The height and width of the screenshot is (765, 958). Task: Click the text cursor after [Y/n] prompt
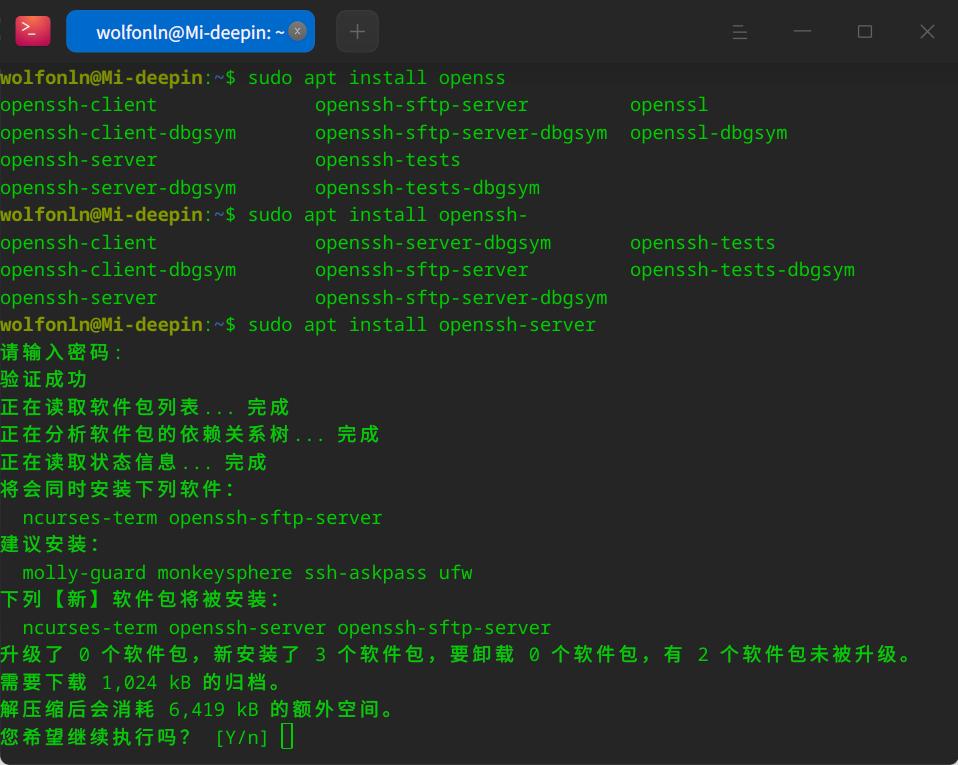click(x=287, y=736)
